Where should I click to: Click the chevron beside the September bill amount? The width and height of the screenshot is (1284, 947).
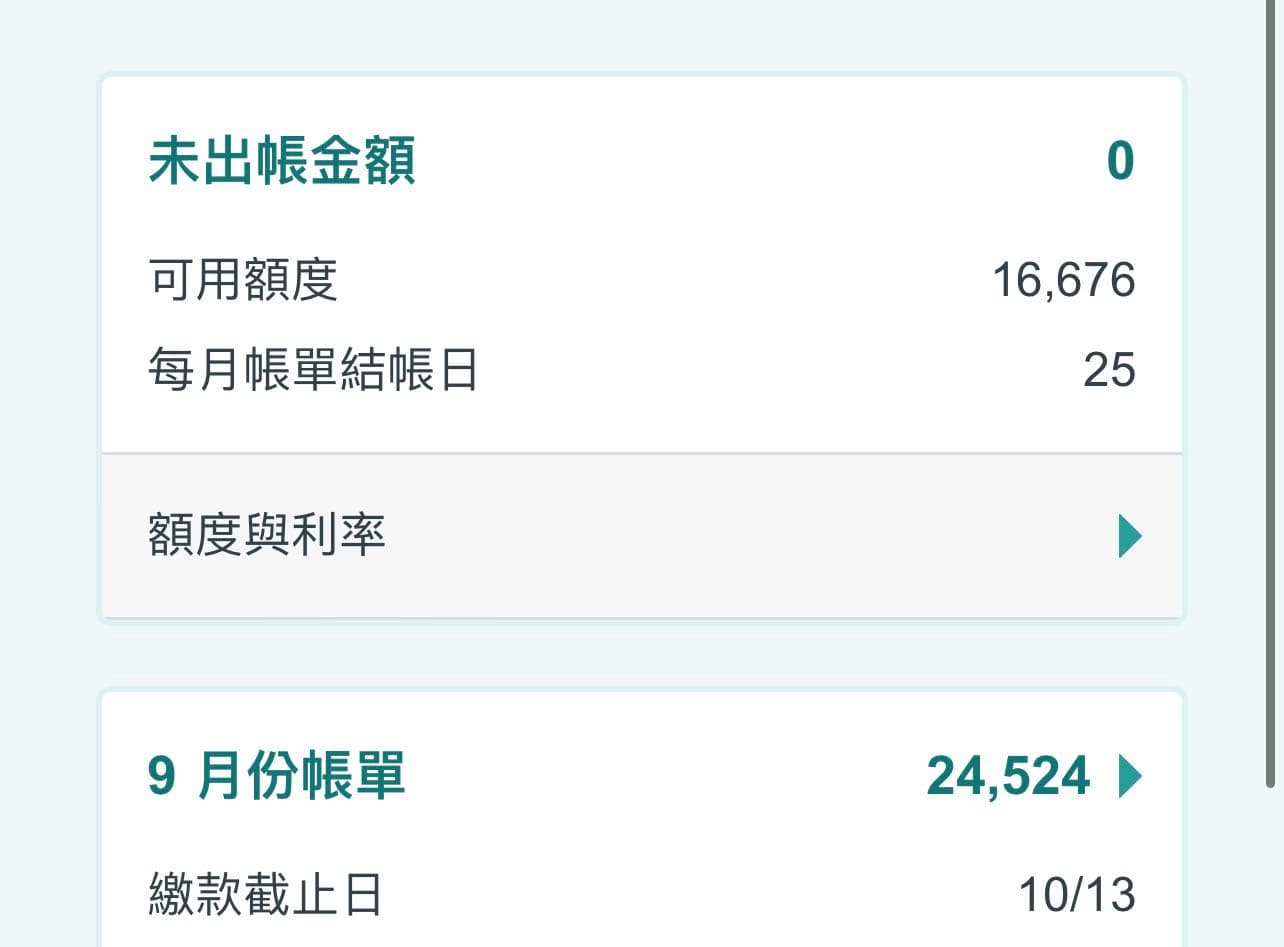1131,775
